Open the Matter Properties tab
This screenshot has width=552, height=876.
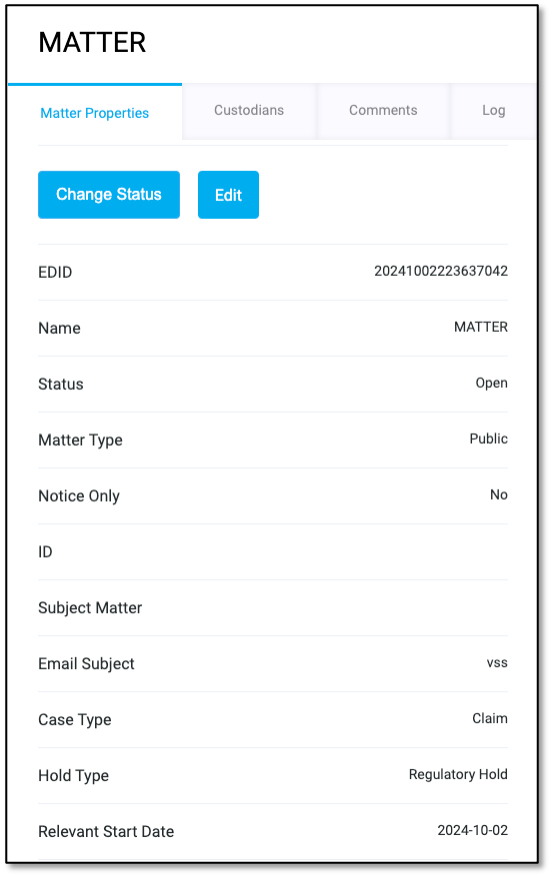click(94, 113)
